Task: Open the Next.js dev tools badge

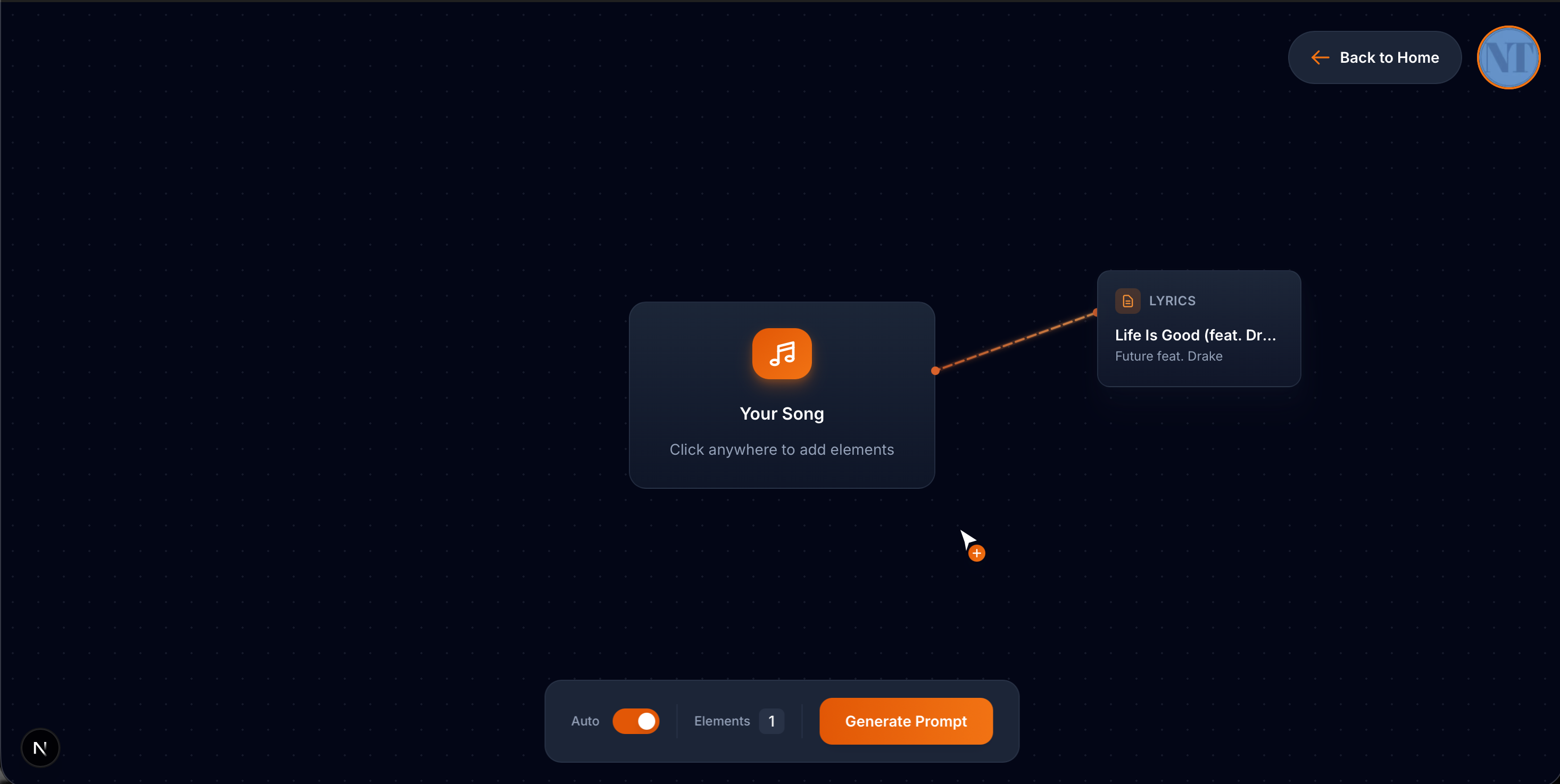Action: (x=40, y=748)
